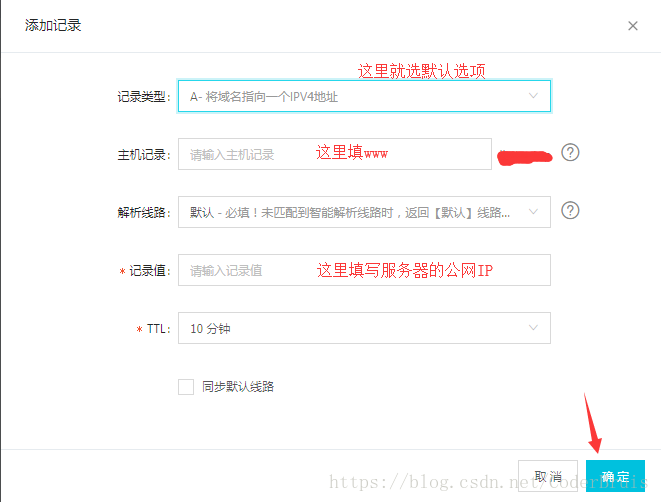The width and height of the screenshot is (661, 502).
Task: Click the 主机记录 field label
Action: [144, 155]
